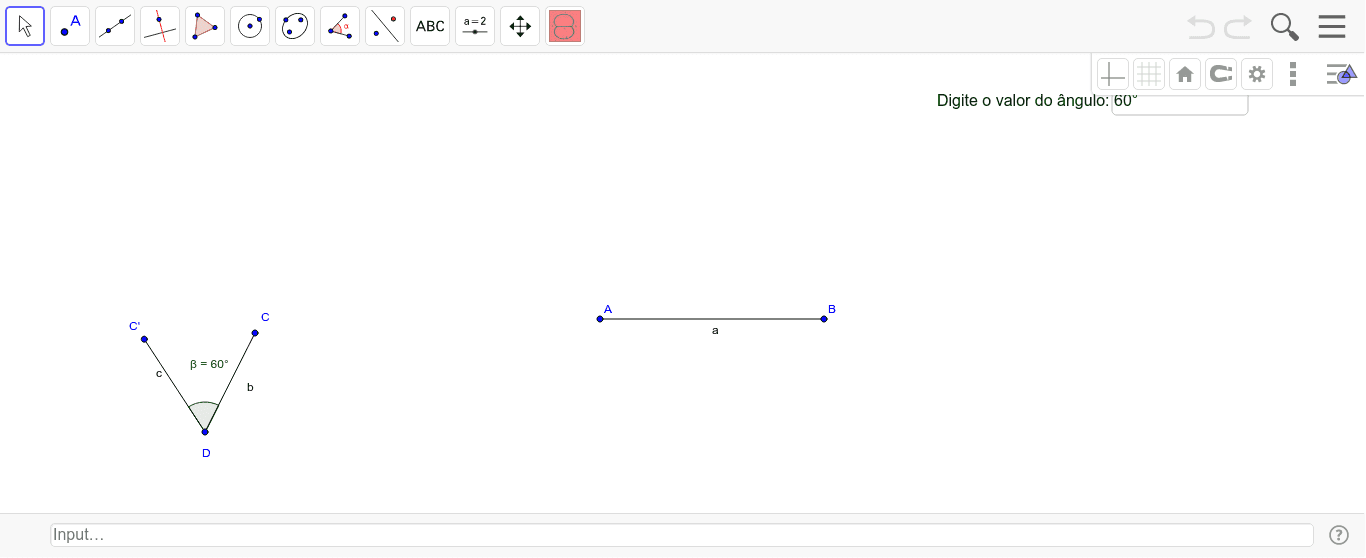Open the search magnifier
This screenshot has width=1366, height=558.
[x=1284, y=27]
